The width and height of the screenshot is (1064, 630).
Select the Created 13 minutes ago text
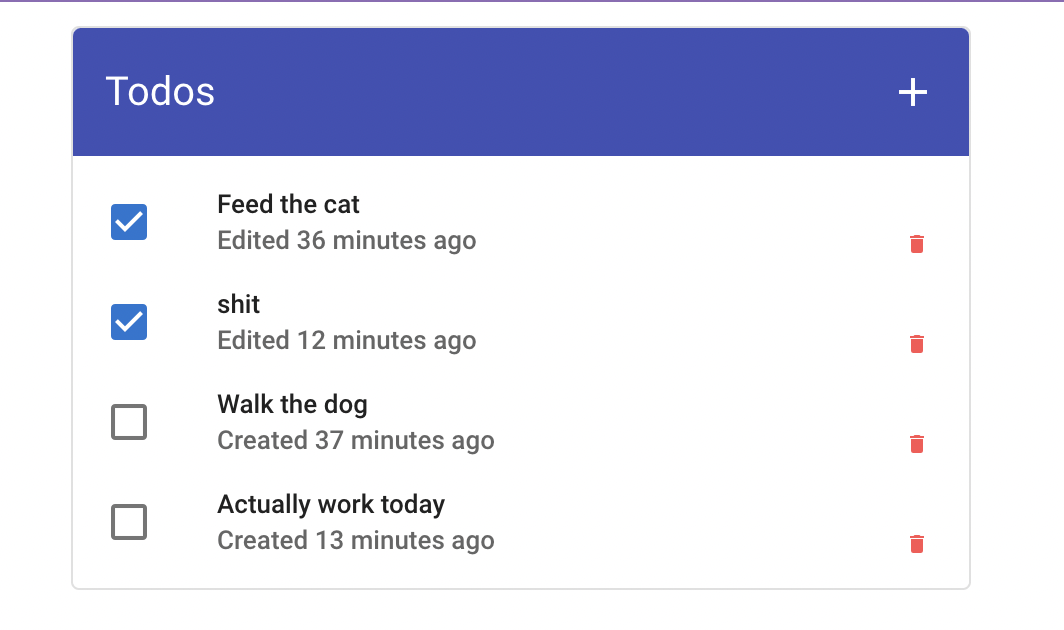pyautogui.click(x=356, y=540)
